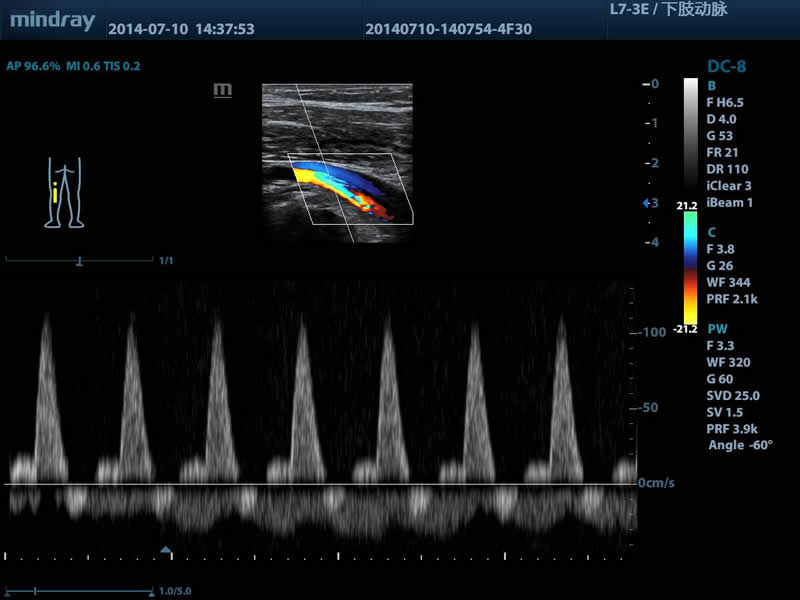The width and height of the screenshot is (800, 600).
Task: Click the triangle marker on the time axis
Action: 166,549
